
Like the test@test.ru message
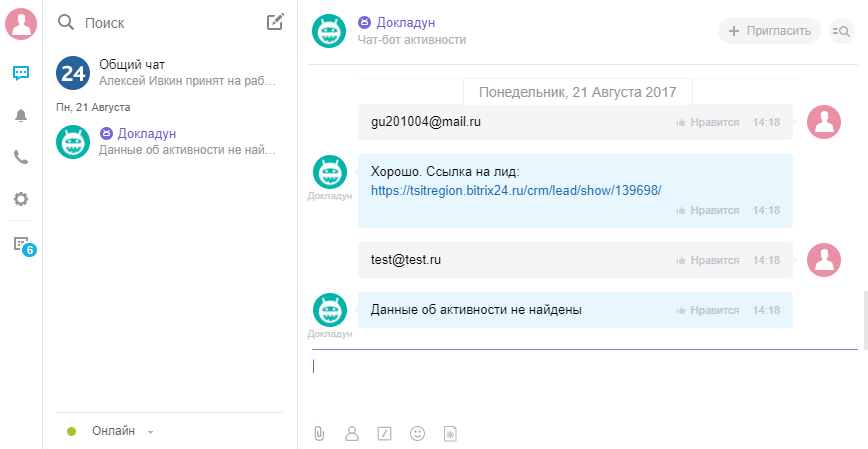(707, 260)
